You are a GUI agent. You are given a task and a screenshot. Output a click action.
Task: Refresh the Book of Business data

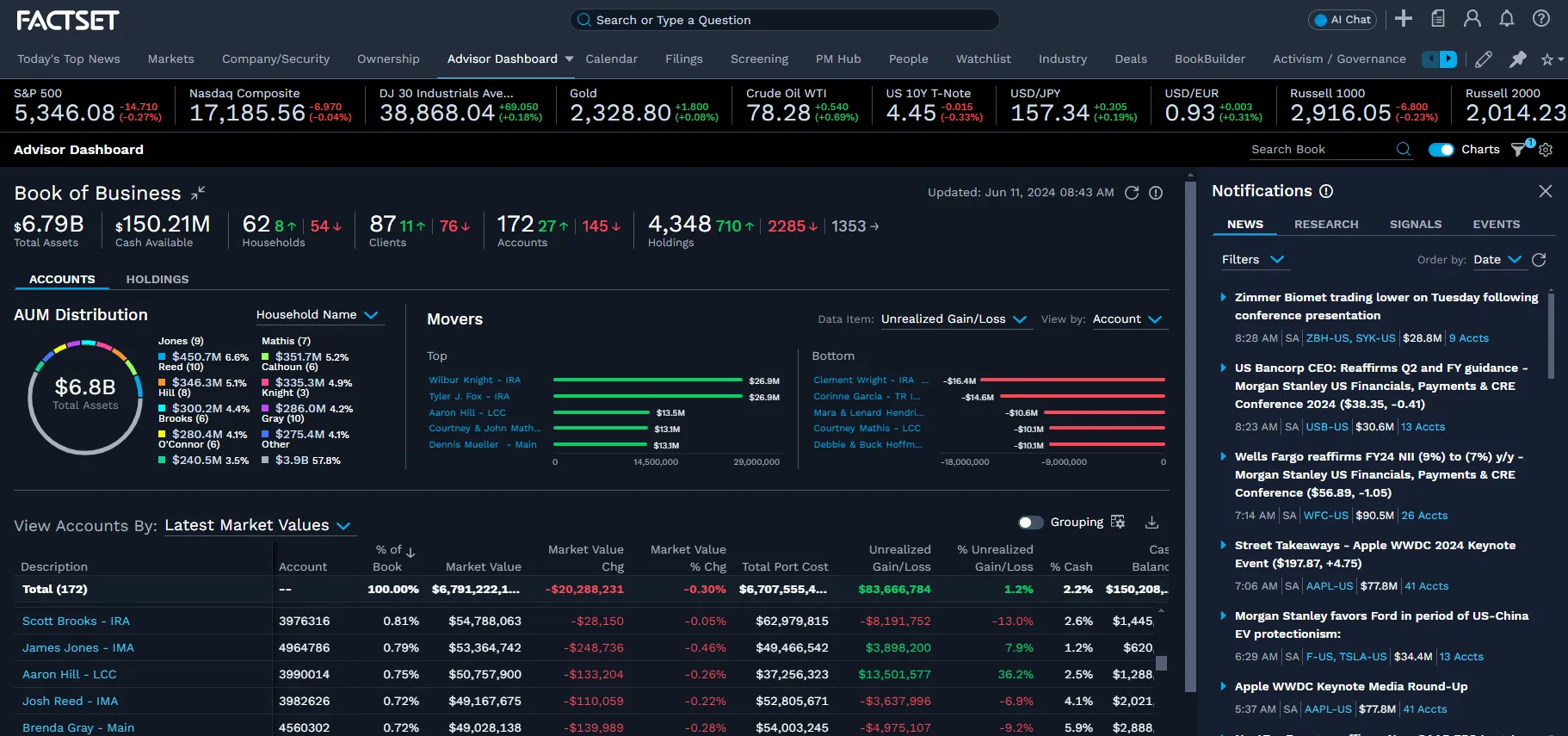tap(1132, 193)
